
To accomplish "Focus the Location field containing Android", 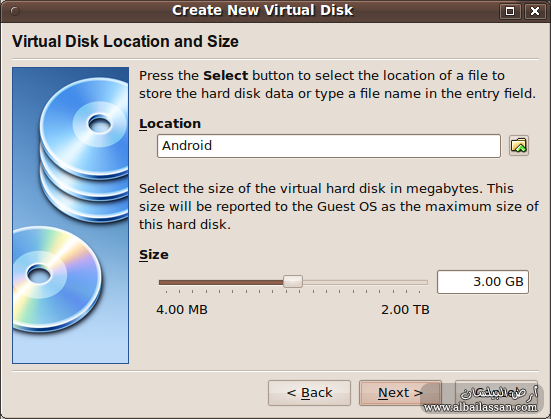I will click(x=329, y=146).
